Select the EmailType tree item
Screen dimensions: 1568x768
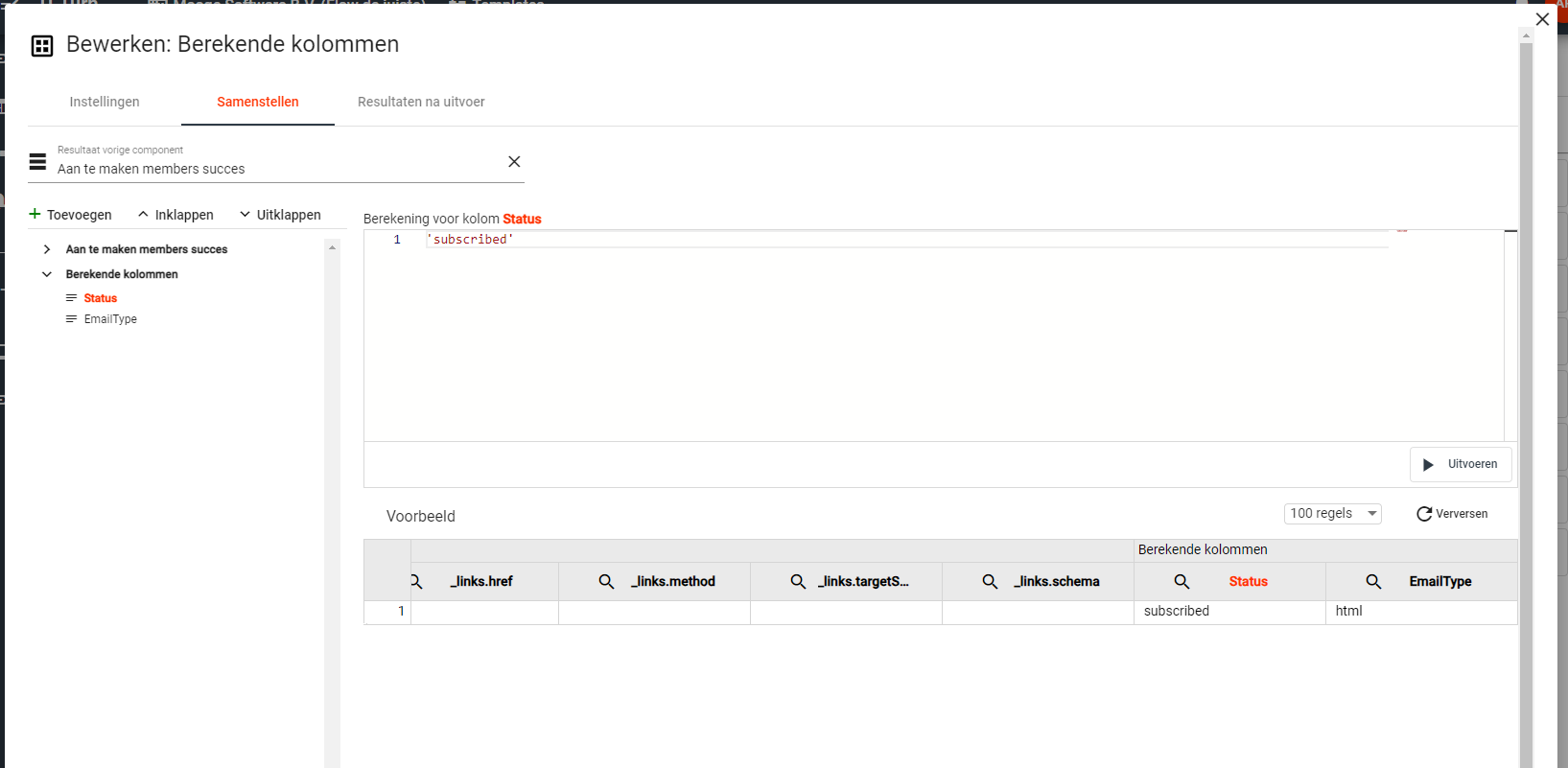pos(110,319)
